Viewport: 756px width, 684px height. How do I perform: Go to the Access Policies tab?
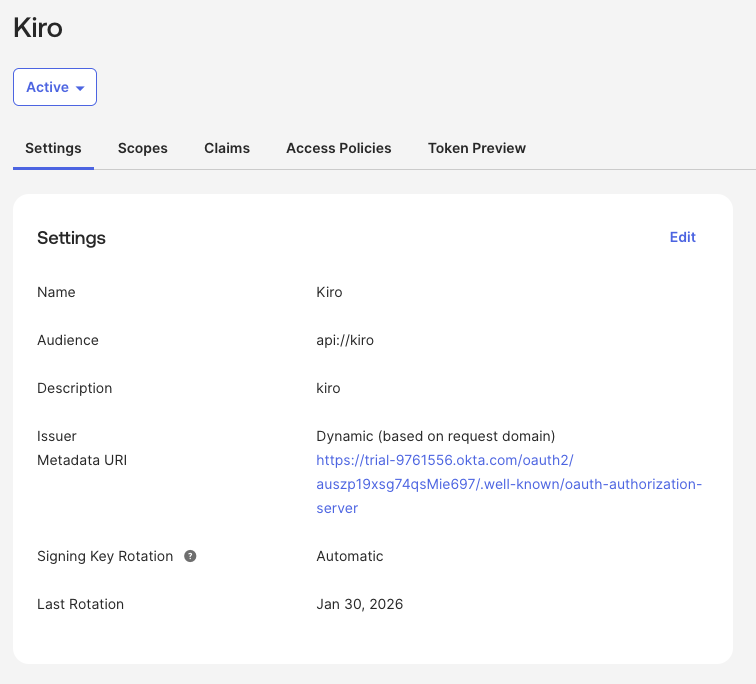point(339,148)
